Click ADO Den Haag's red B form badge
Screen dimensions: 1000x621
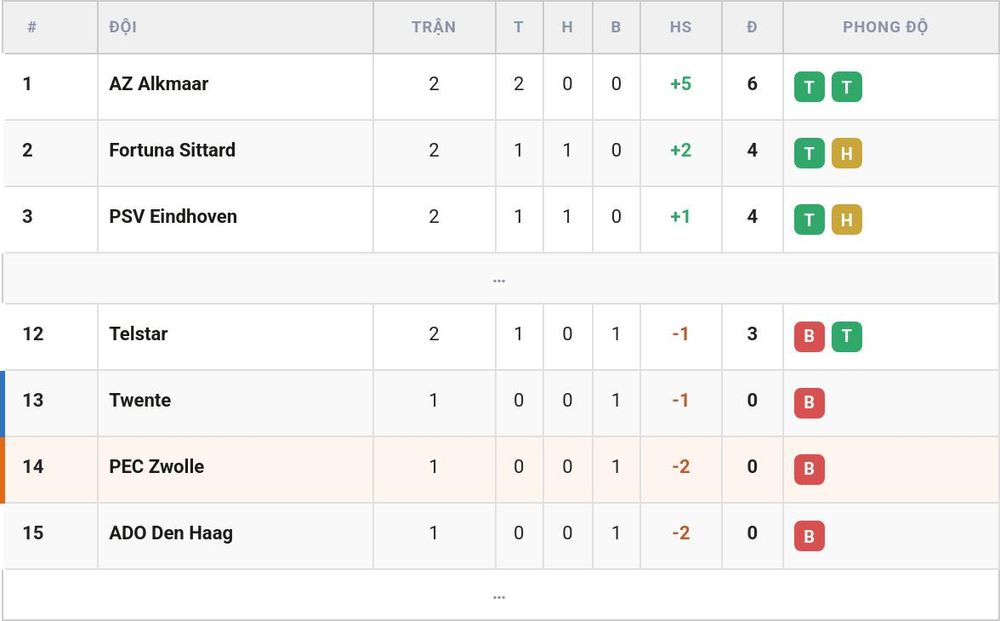point(809,536)
